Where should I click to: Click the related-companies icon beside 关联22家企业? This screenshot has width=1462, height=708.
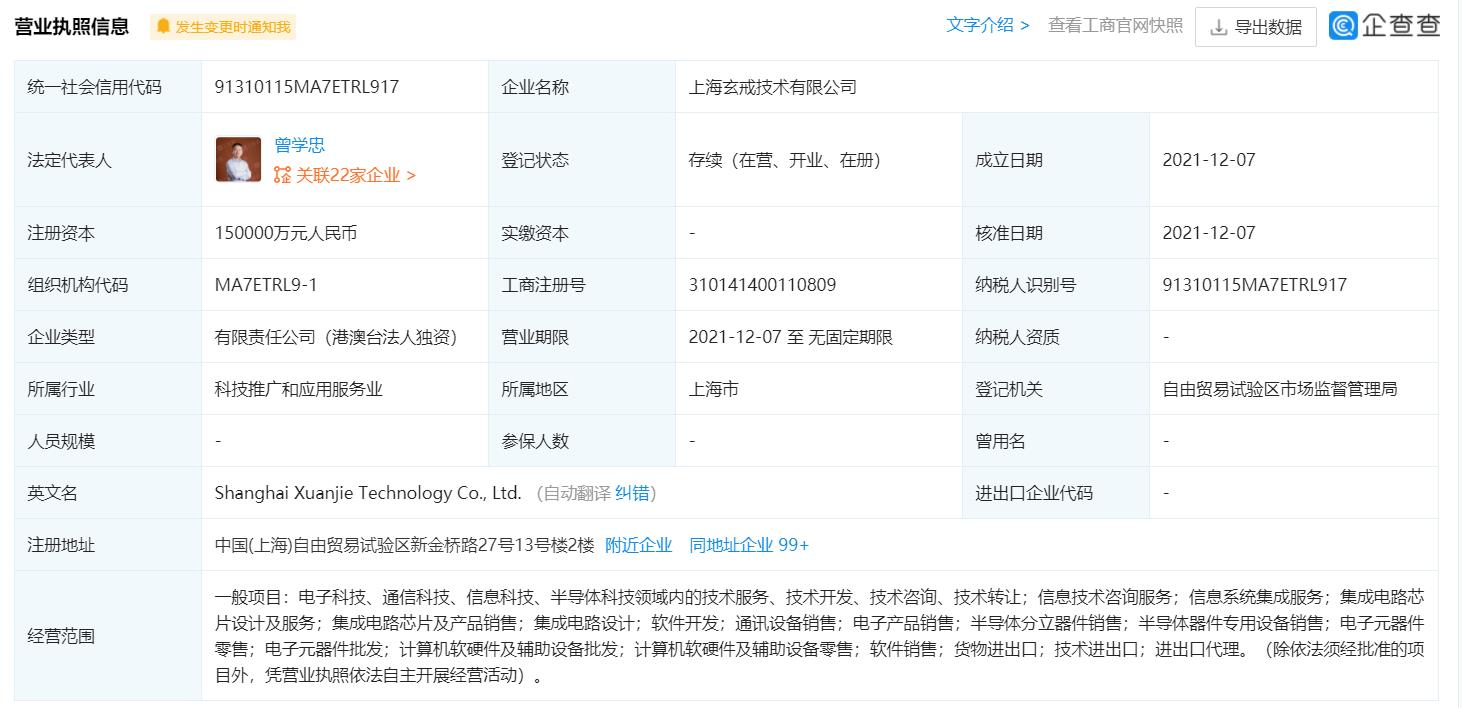tap(282, 175)
